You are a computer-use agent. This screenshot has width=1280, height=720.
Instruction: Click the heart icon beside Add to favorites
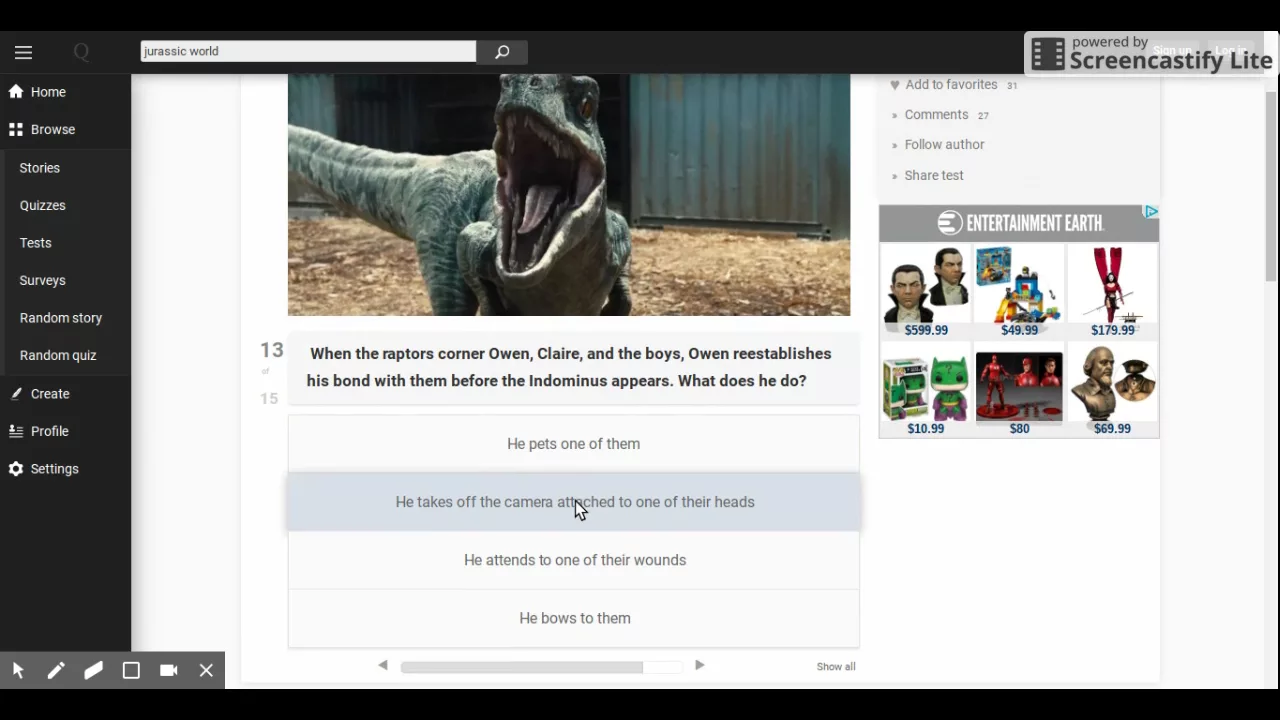tap(895, 85)
